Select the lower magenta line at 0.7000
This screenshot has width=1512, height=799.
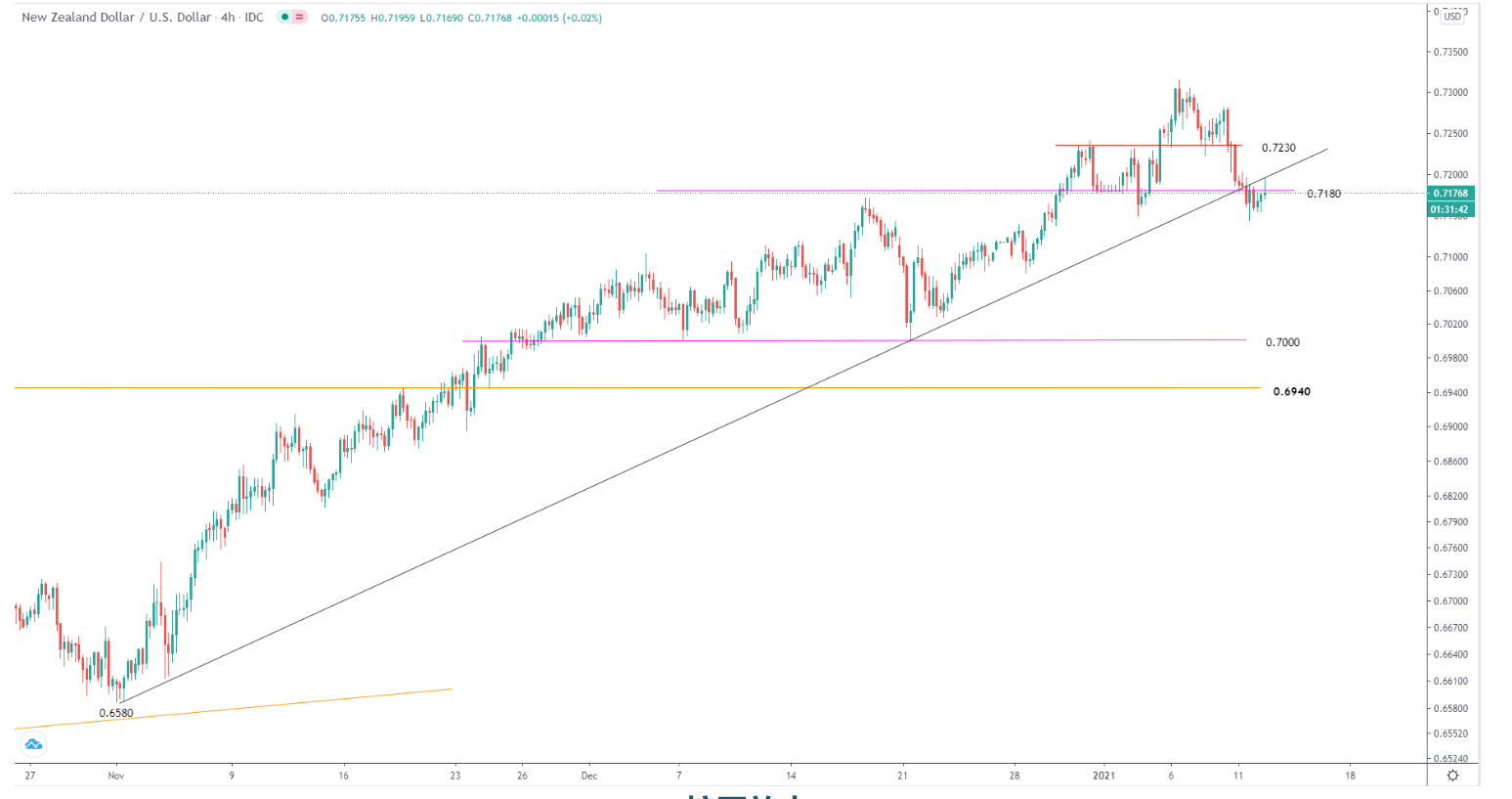[x=853, y=340]
